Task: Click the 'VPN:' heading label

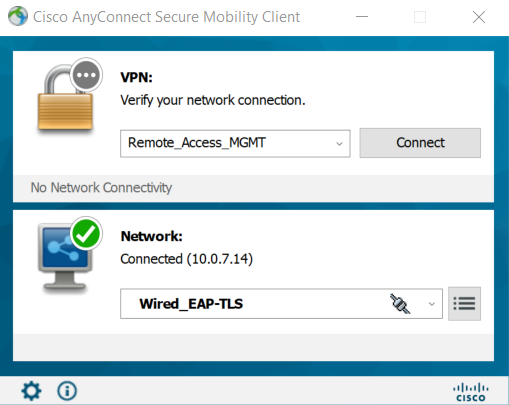Action: (x=136, y=77)
